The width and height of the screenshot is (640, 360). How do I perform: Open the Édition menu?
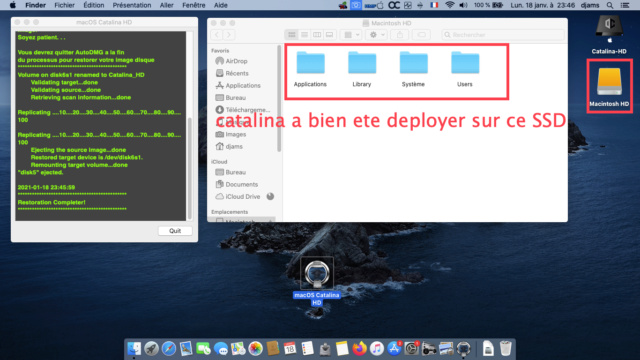(94, 5)
